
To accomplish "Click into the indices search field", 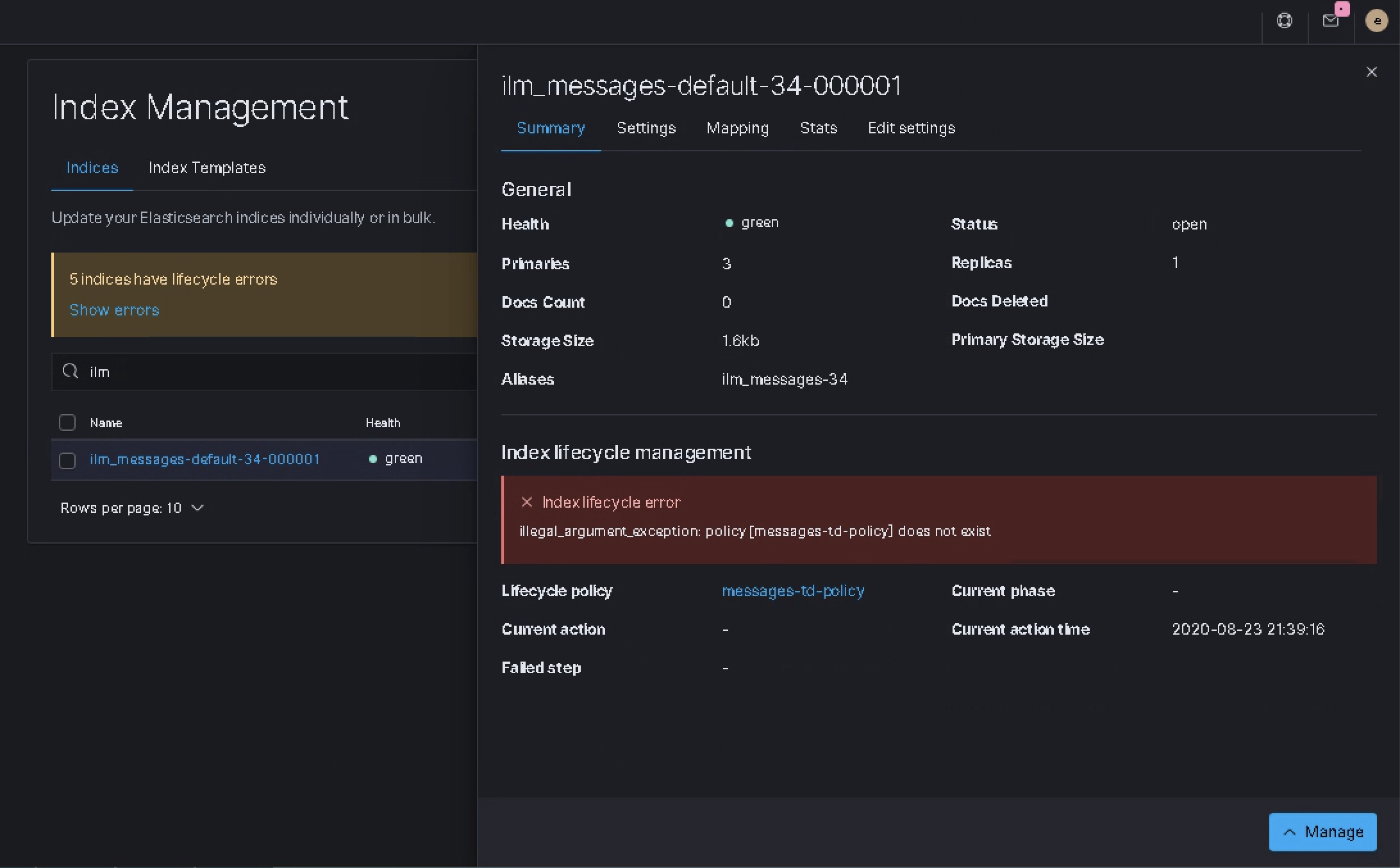I will pos(256,372).
